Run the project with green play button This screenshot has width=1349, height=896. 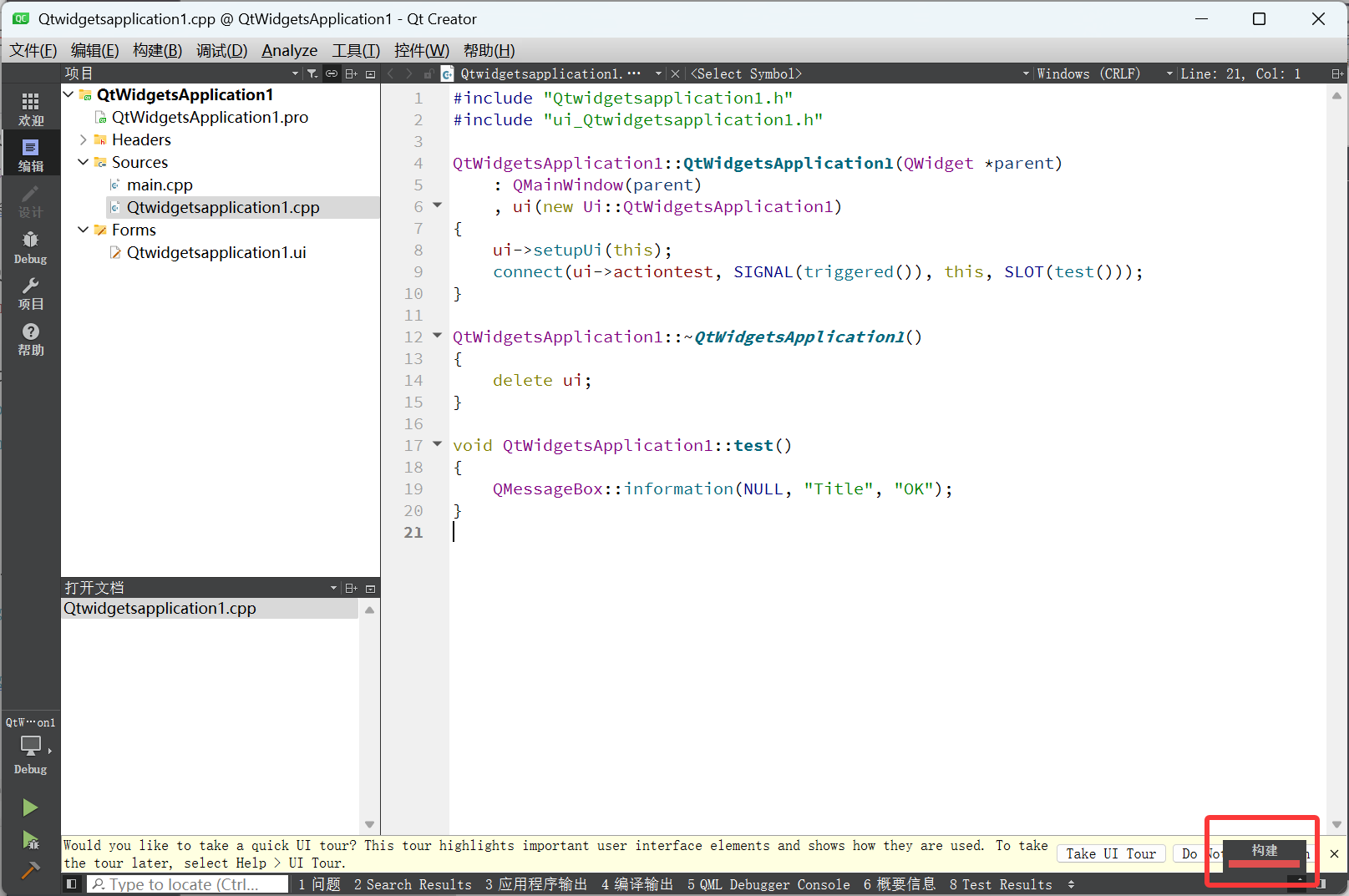pos(30,807)
